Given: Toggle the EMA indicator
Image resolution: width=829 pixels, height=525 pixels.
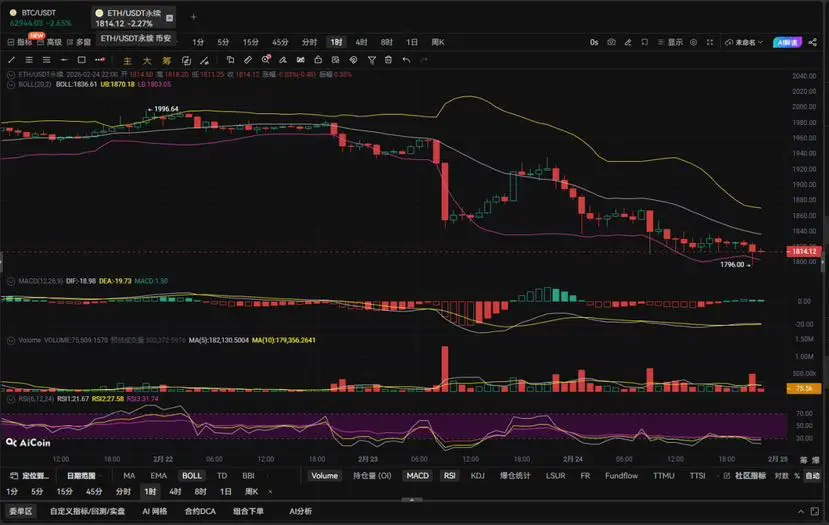Looking at the screenshot, I should pos(159,476).
